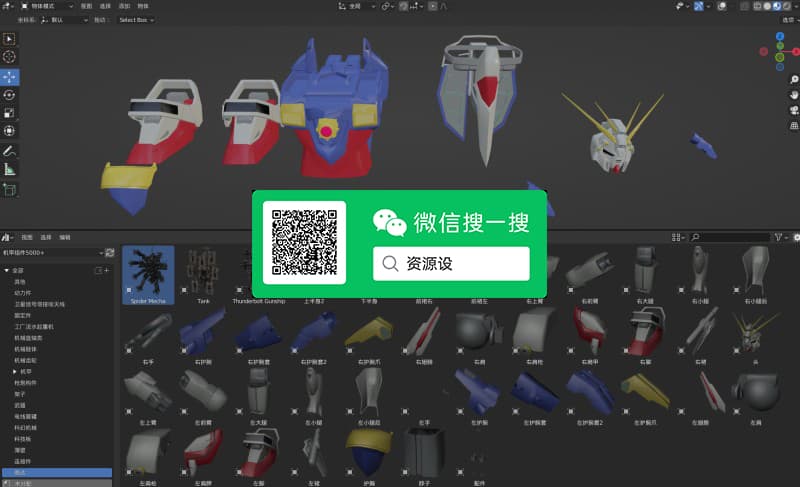Click the pan view hand icon
Viewport: 800px width, 487px height.
pos(794,95)
